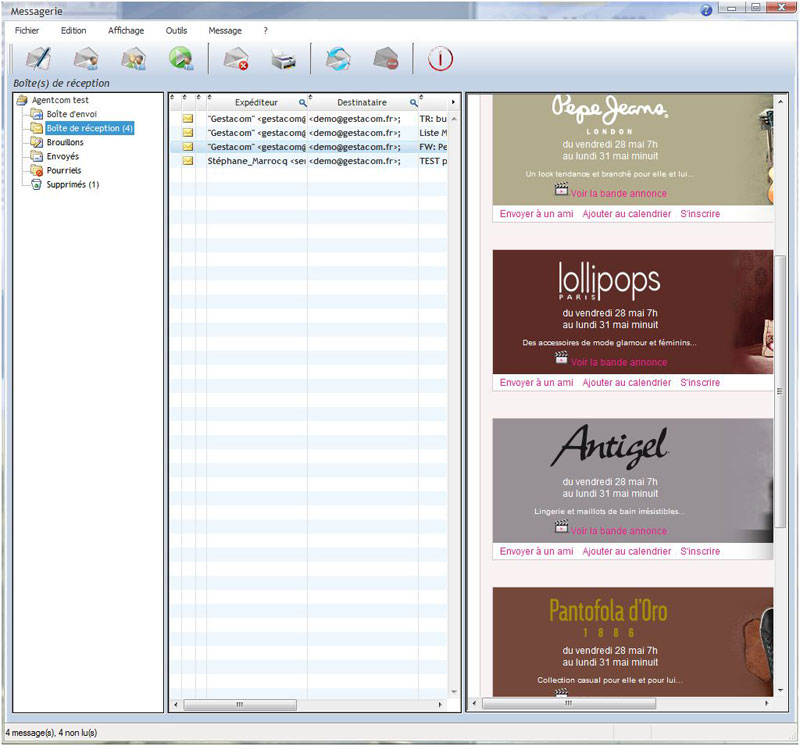Delete message with the red X envelope icon
Image resolution: width=800 pixels, height=746 pixels.
coord(236,58)
